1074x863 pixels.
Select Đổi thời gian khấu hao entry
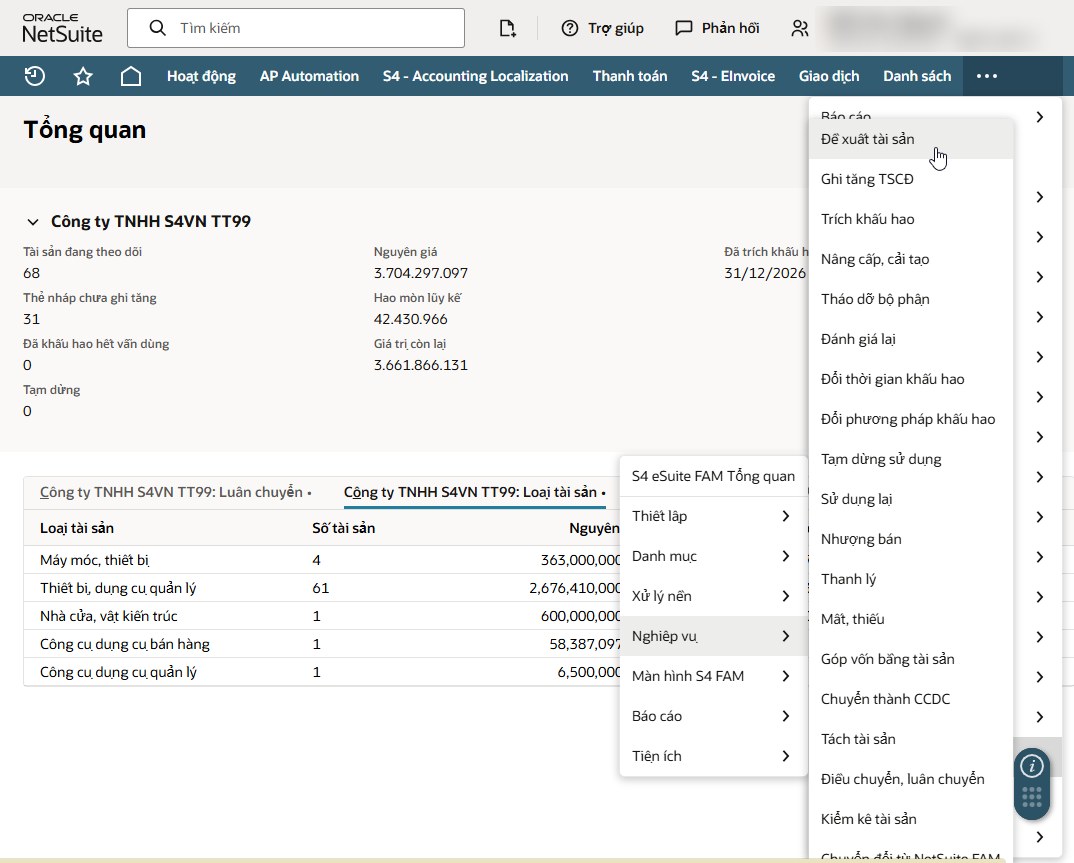(910, 379)
